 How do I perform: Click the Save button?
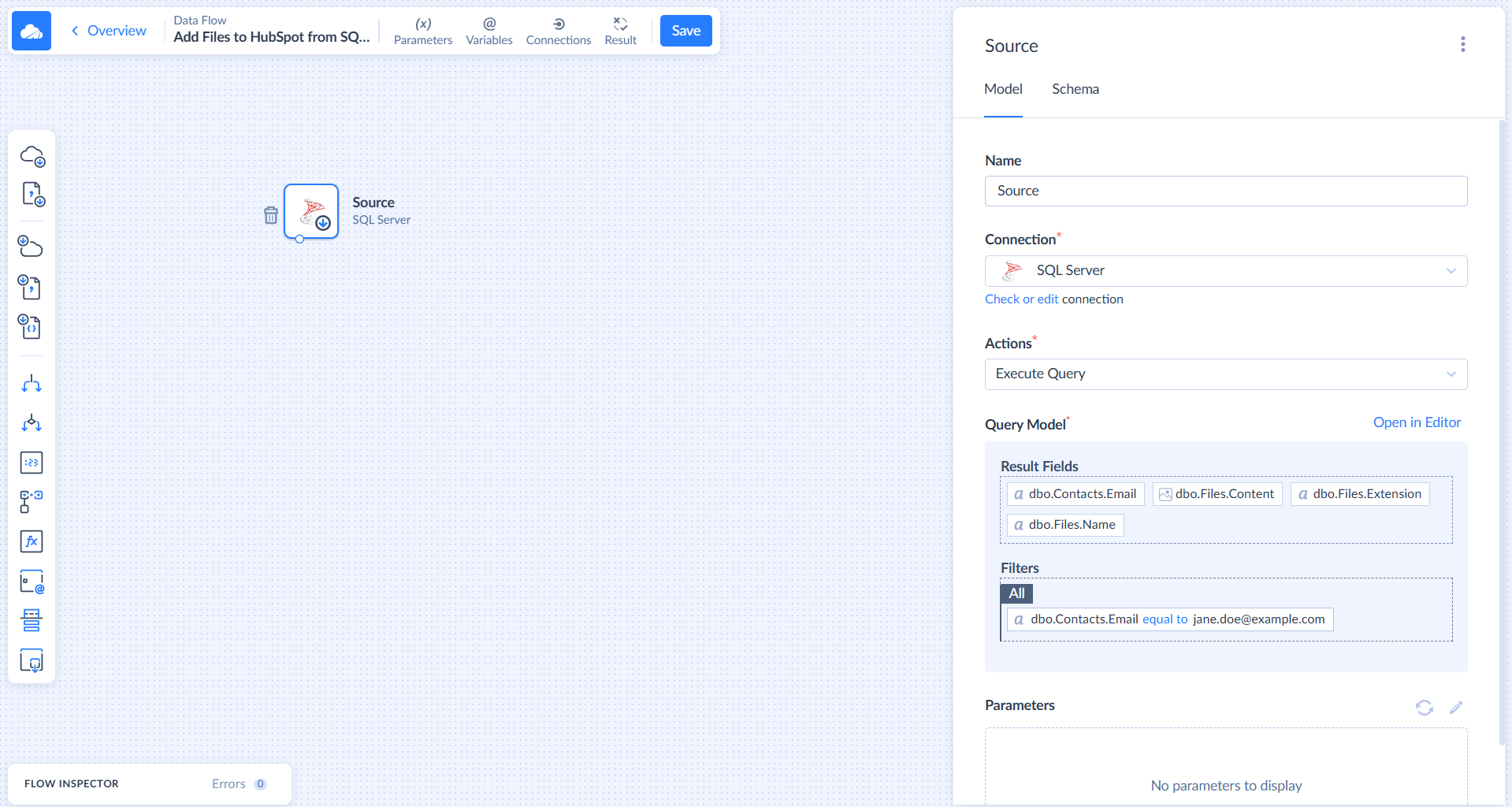pos(685,31)
